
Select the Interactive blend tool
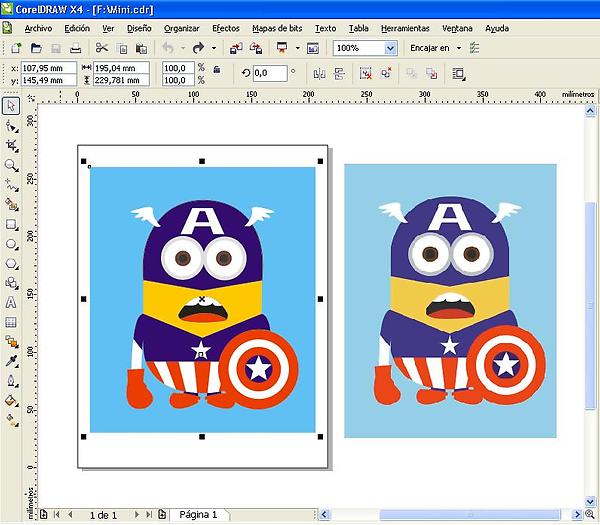click(11, 342)
